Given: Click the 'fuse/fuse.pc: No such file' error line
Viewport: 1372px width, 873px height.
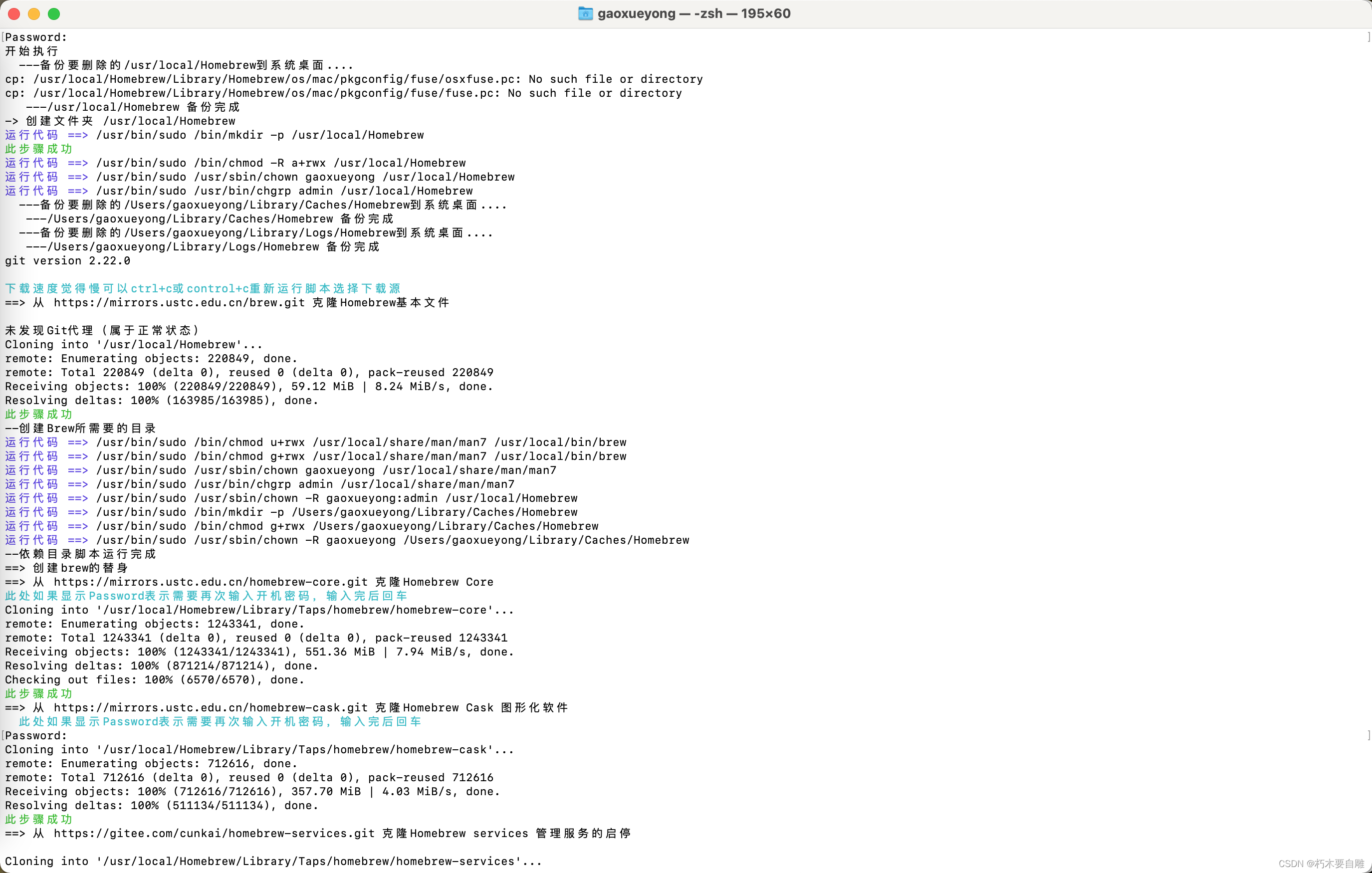Looking at the screenshot, I should point(343,93).
